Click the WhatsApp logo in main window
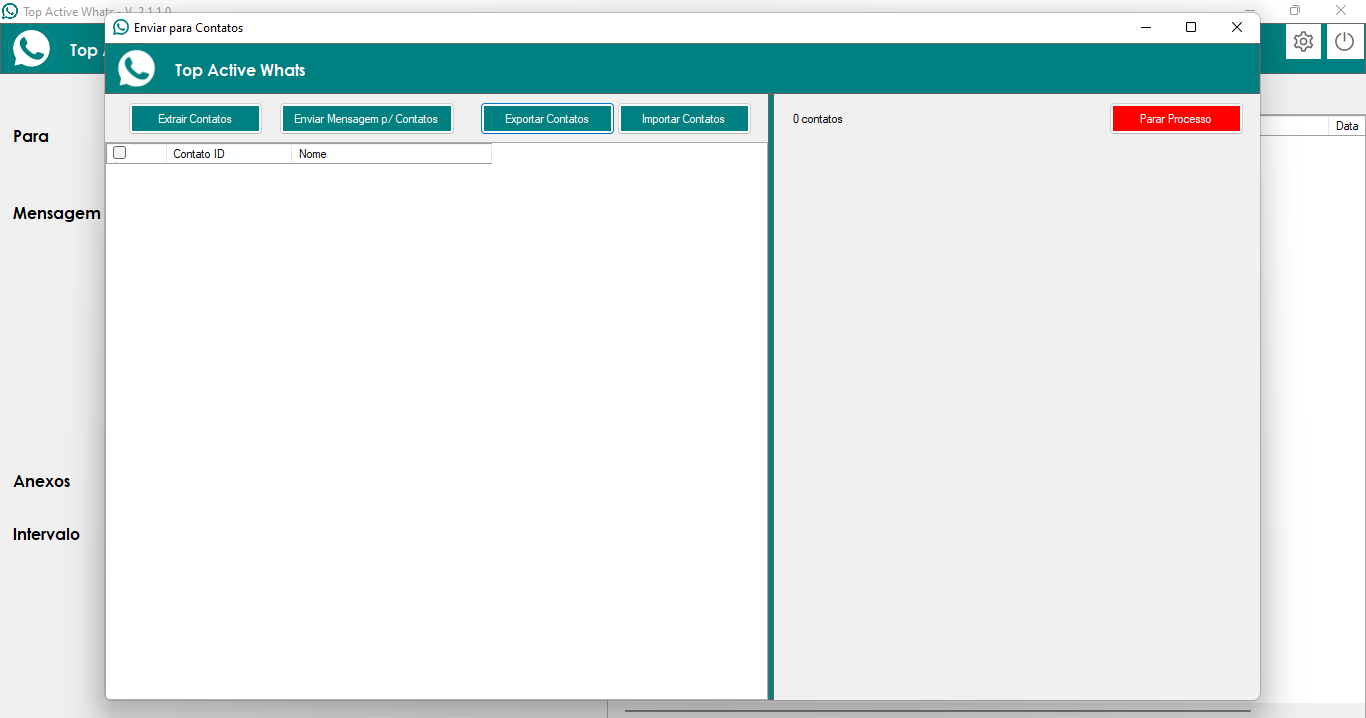Image resolution: width=1366 pixels, height=718 pixels. point(32,49)
